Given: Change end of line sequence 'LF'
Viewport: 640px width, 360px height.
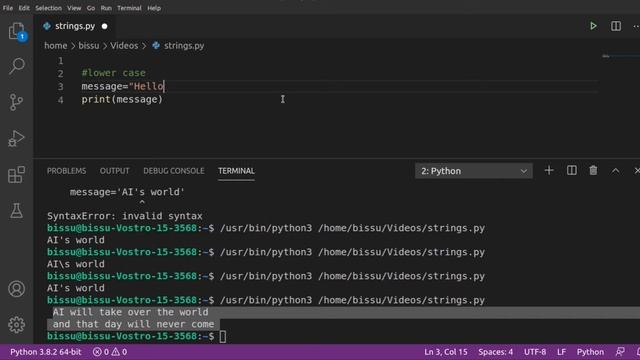Looking at the screenshot, I should pyautogui.click(x=561, y=352).
